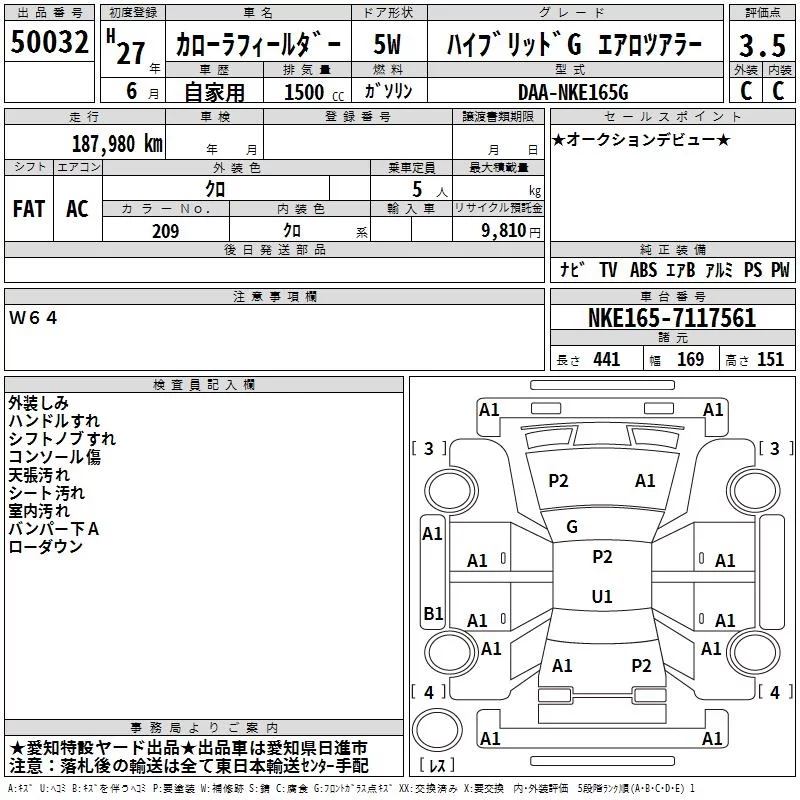Click the spare tire circle above レス

point(437,729)
